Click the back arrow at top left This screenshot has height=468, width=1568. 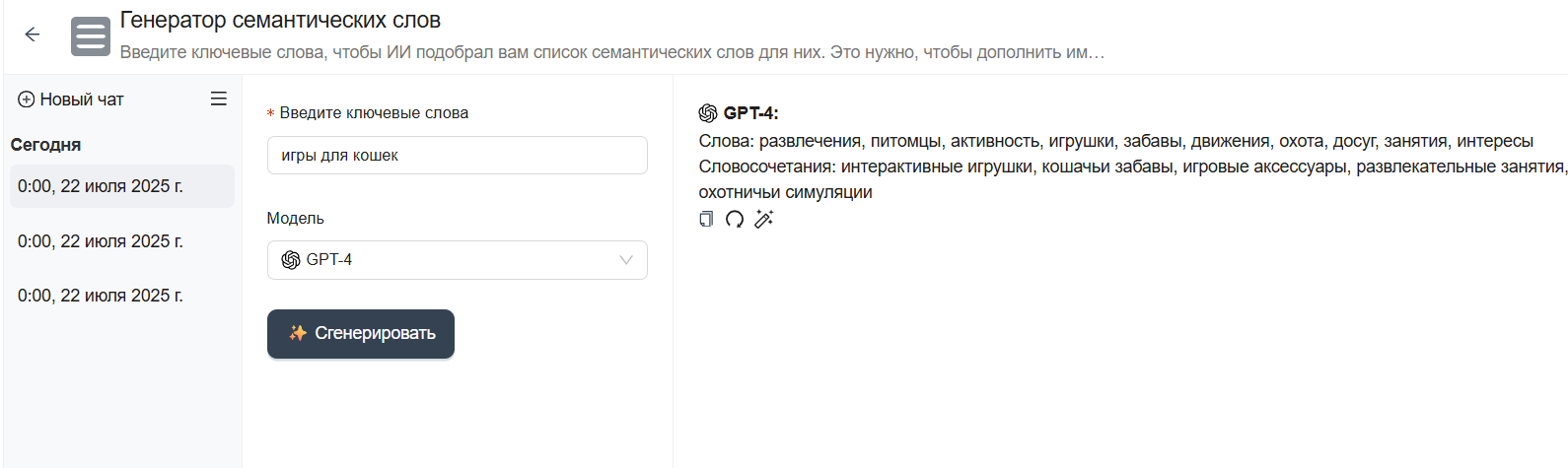click(33, 34)
